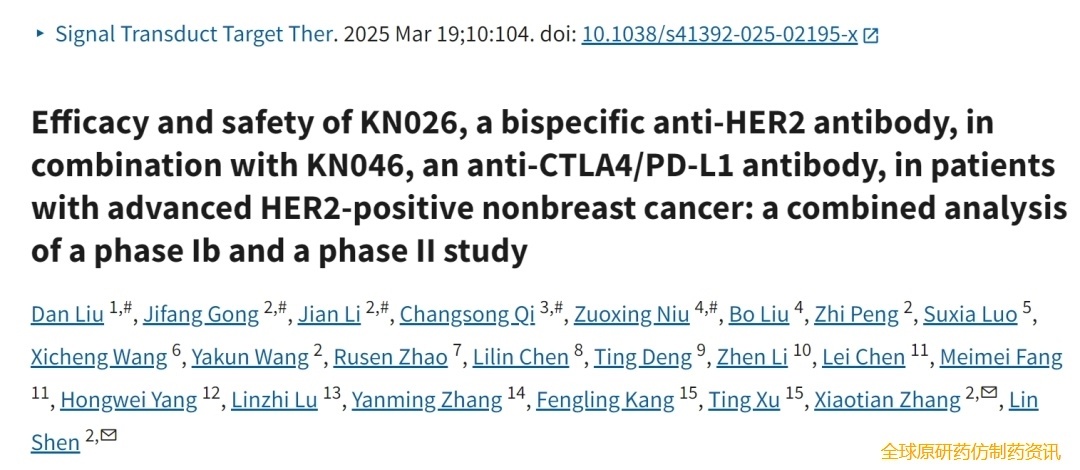The height and width of the screenshot is (470, 1080).
Task: Open the Signal Transduct Target Ther journal link
Action: [x=195, y=33]
